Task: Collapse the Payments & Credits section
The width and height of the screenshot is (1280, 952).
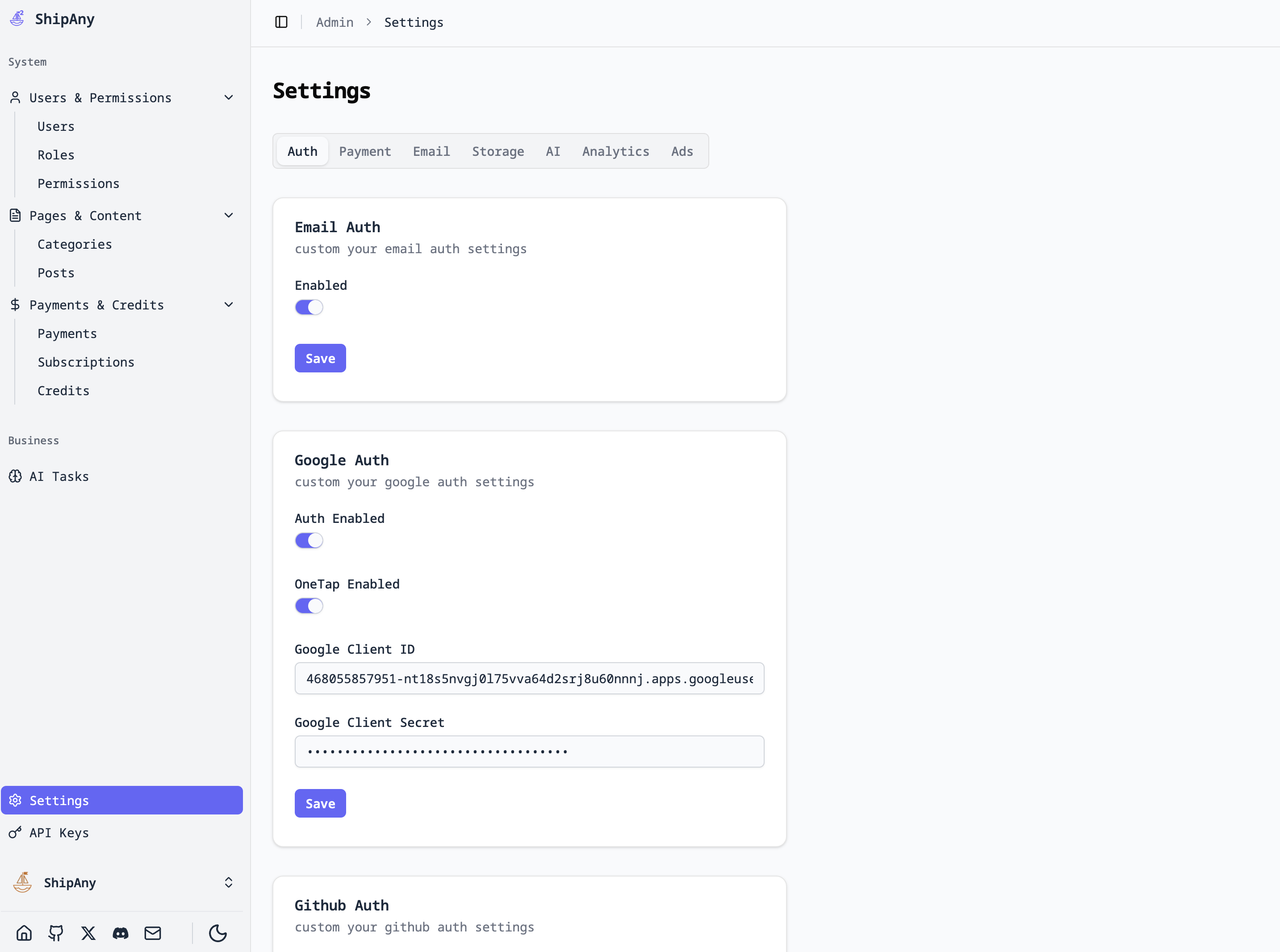Action: [x=229, y=304]
